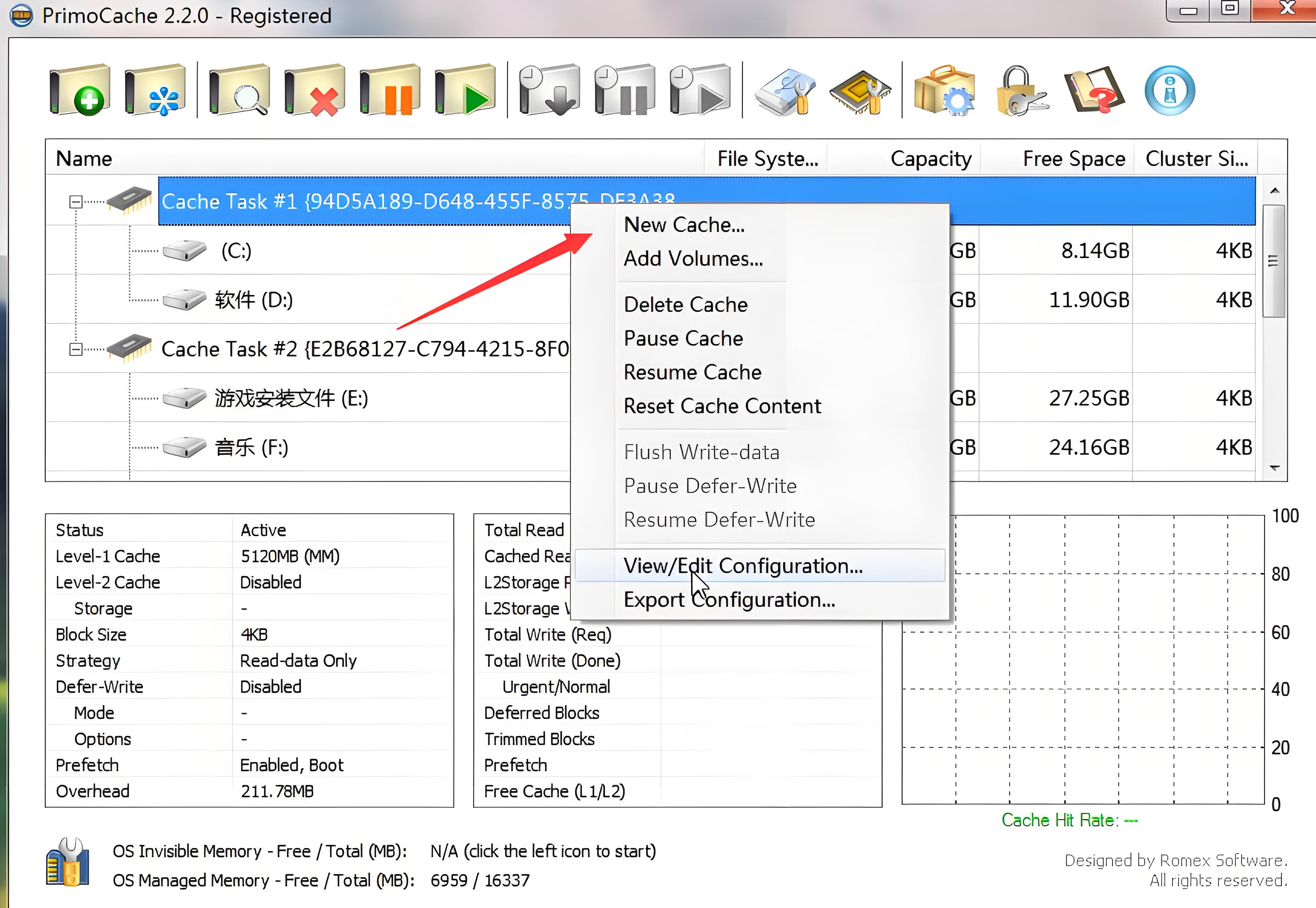Click the Resume Cache green play icon
Screen dimensions: 1316x908
[465, 90]
